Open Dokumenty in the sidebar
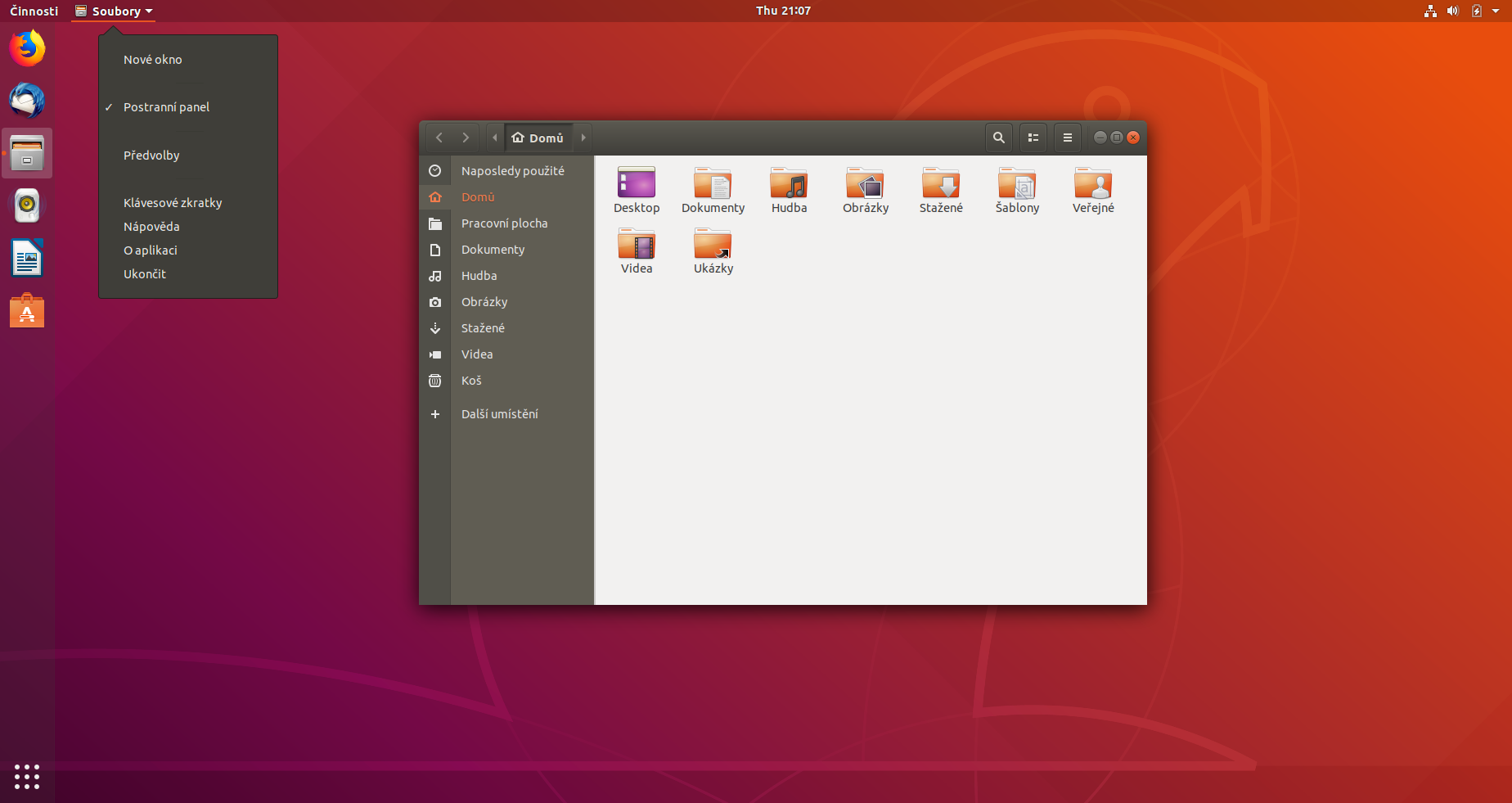This screenshot has width=1512, height=803. click(x=507, y=250)
